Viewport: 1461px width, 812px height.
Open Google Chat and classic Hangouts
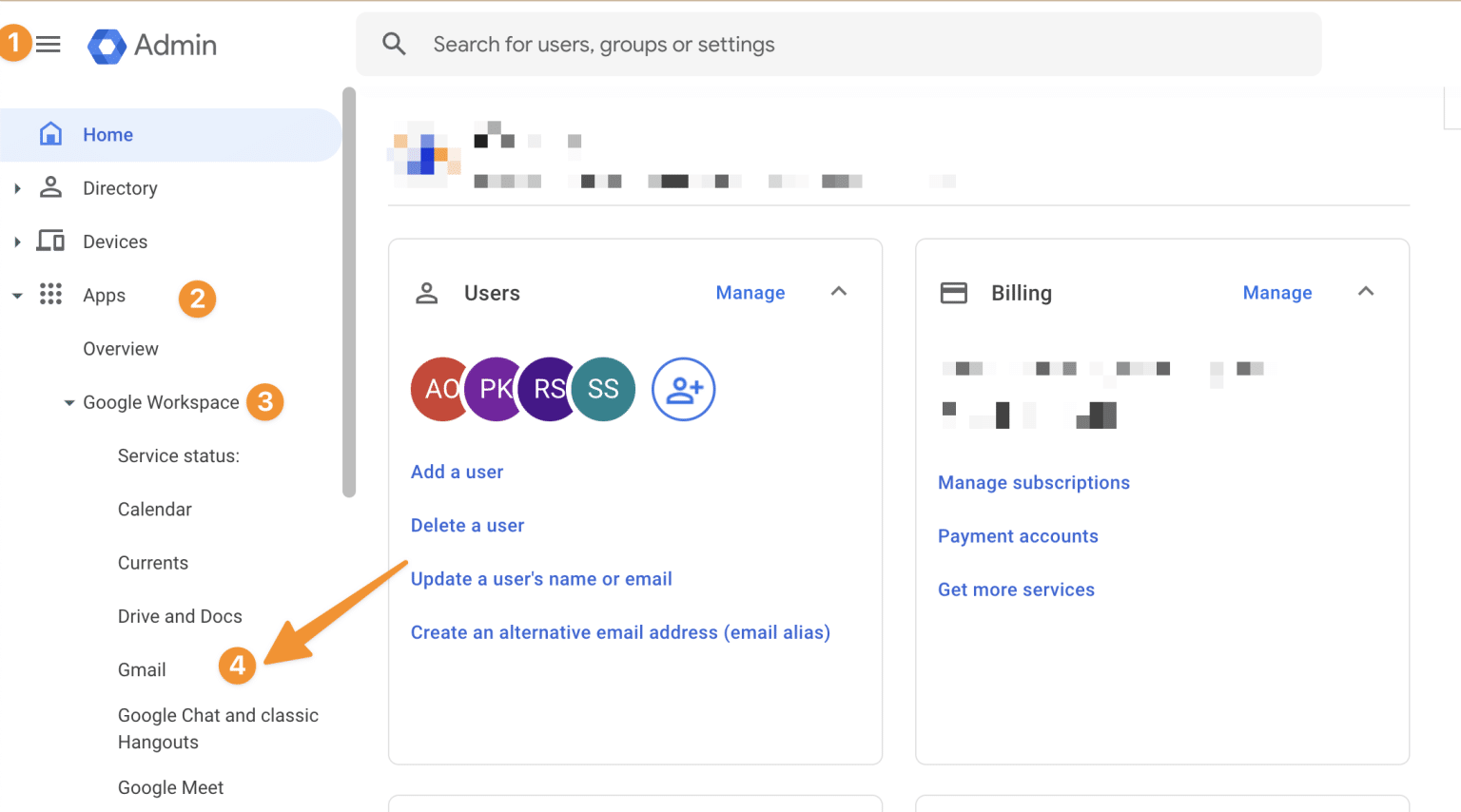click(x=218, y=728)
